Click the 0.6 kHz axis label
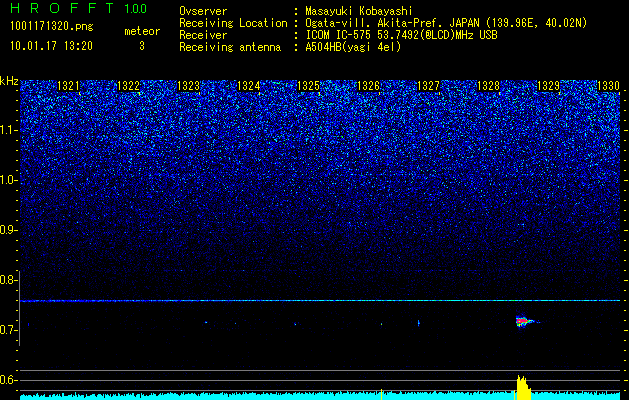Viewport: 629px width, 400px height. [x=7, y=380]
